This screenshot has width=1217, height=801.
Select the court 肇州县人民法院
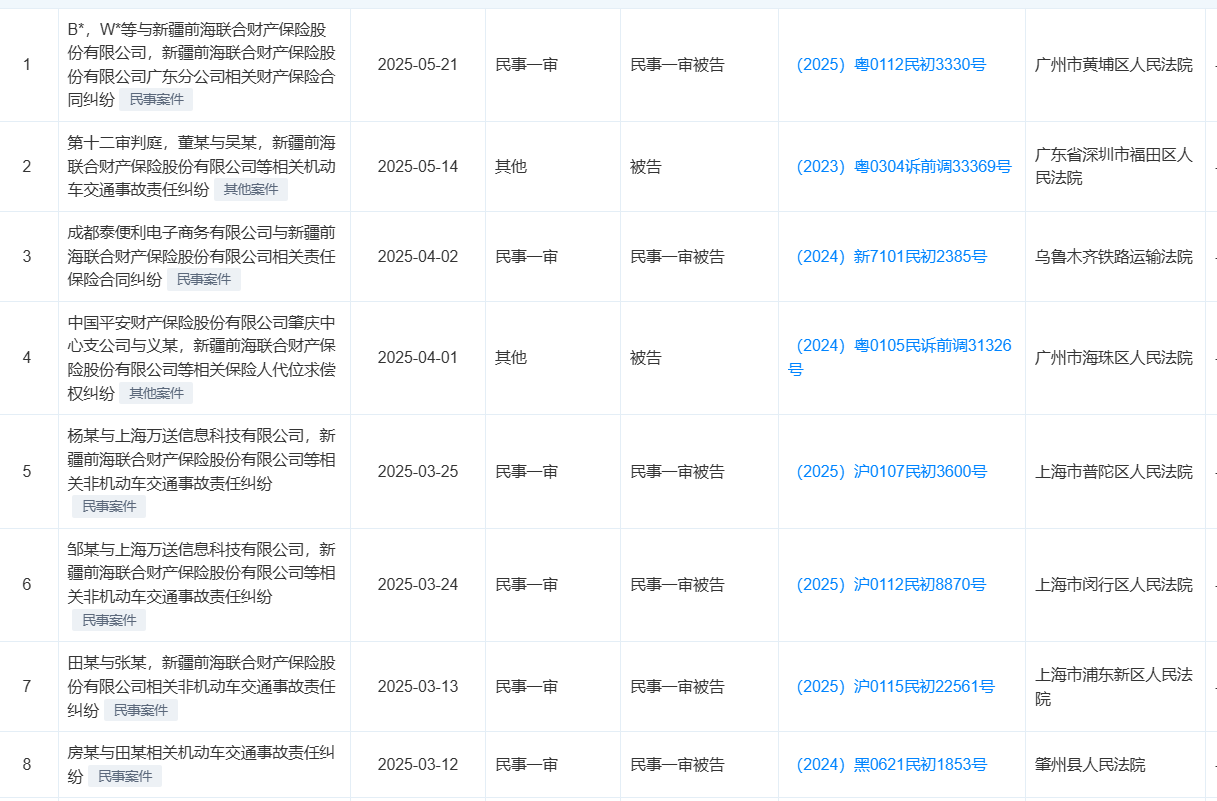coord(1092,763)
